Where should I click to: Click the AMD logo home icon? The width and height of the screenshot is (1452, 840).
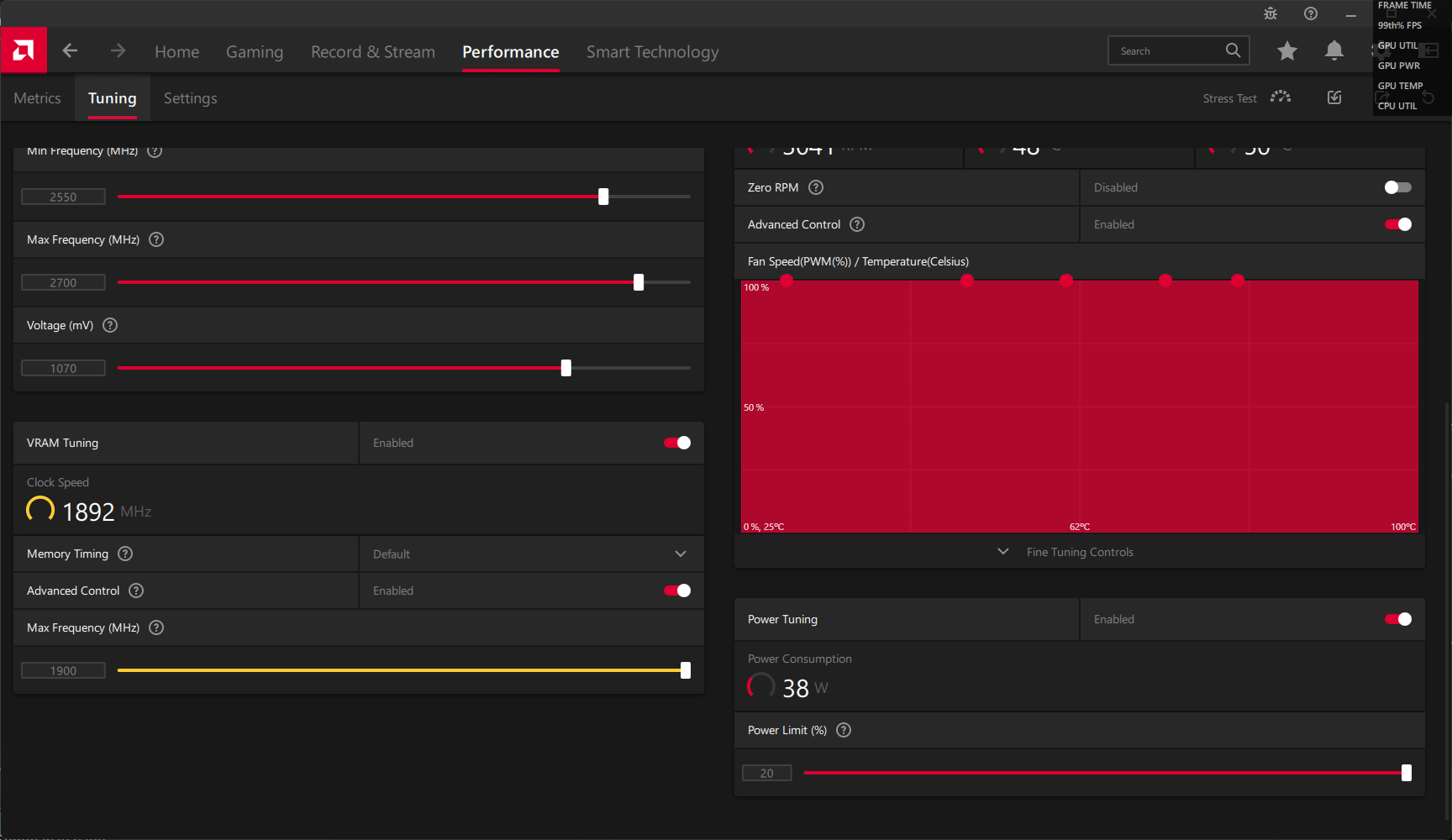pos(24,51)
